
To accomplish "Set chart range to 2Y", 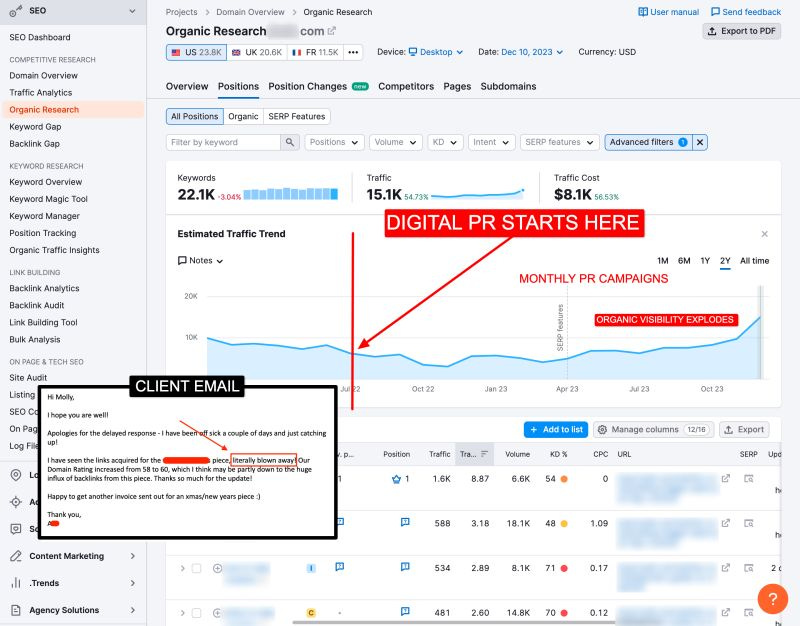I will (x=725, y=261).
